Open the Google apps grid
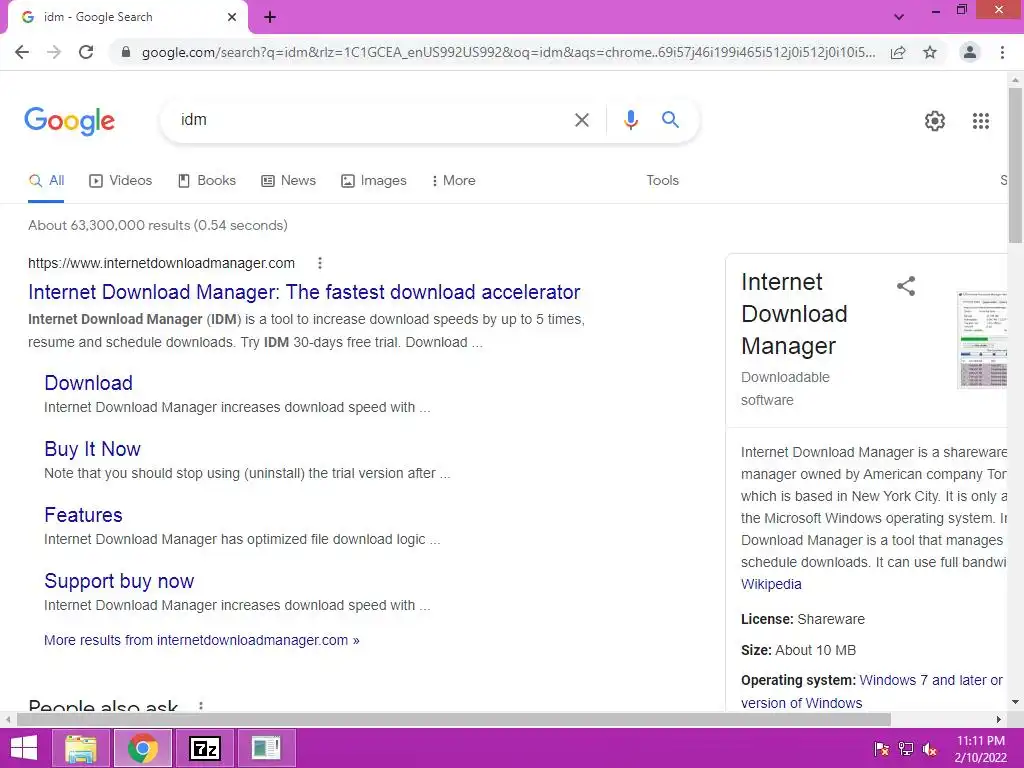This screenshot has width=1024, height=768. coord(980,121)
